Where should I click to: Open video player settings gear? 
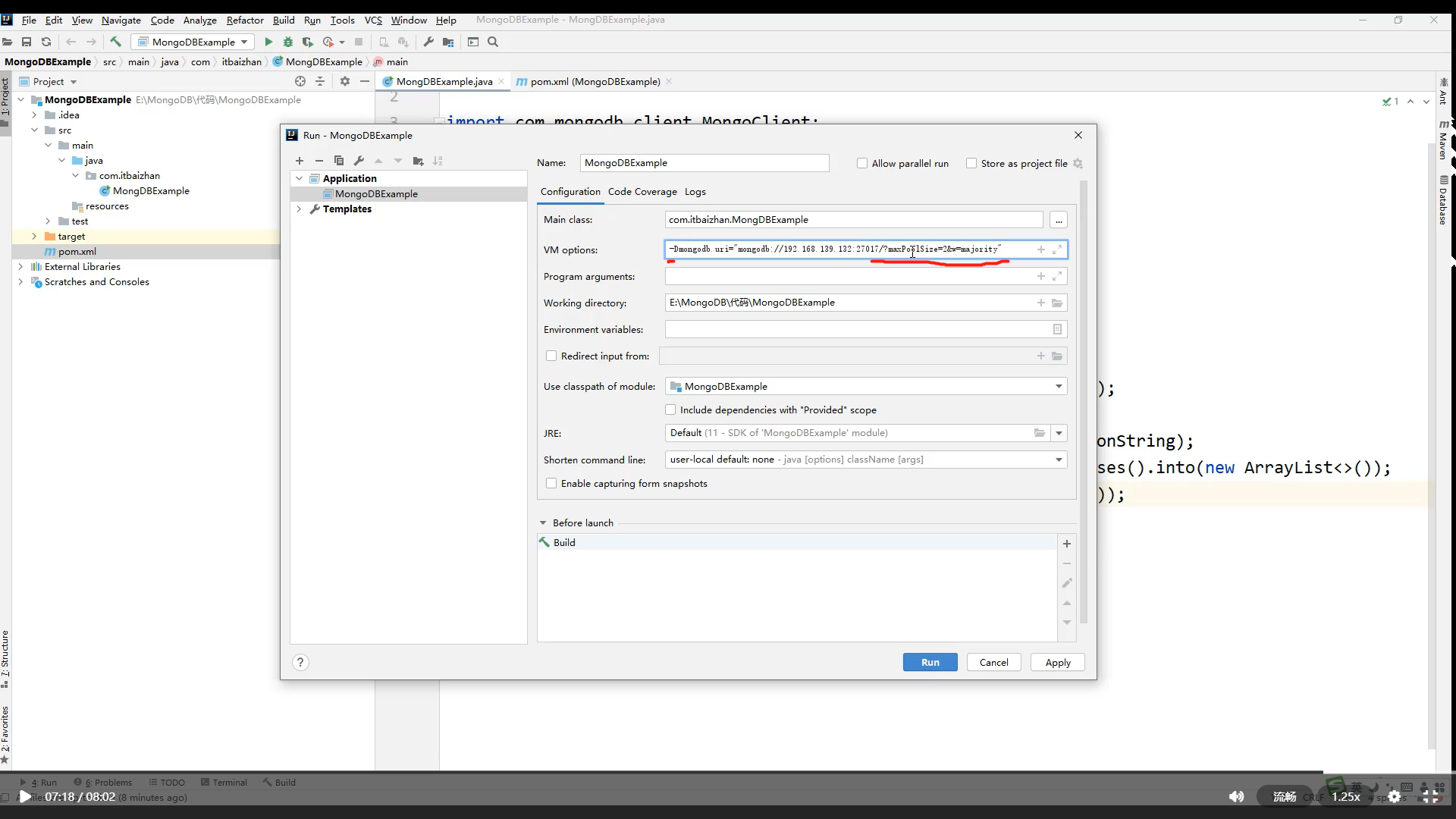pos(1395,796)
